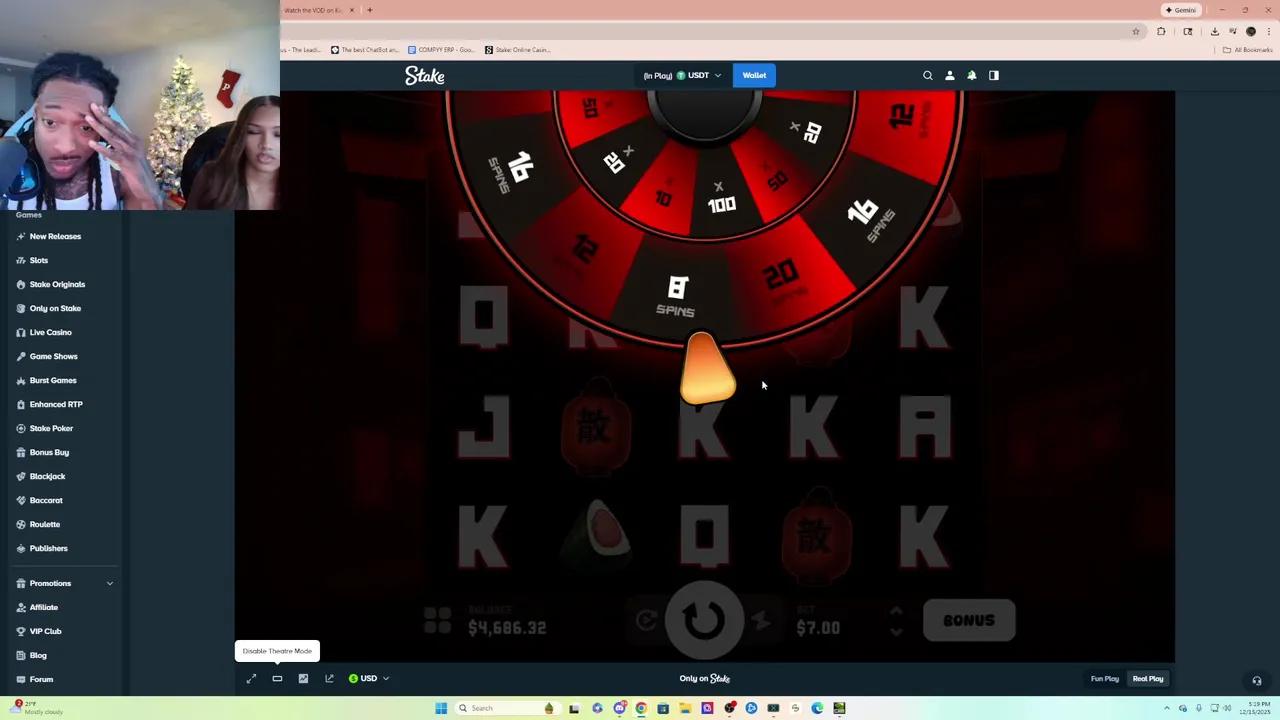This screenshot has height=720, width=1280.
Task: Open the autoplay spin icon
Action: (x=646, y=621)
